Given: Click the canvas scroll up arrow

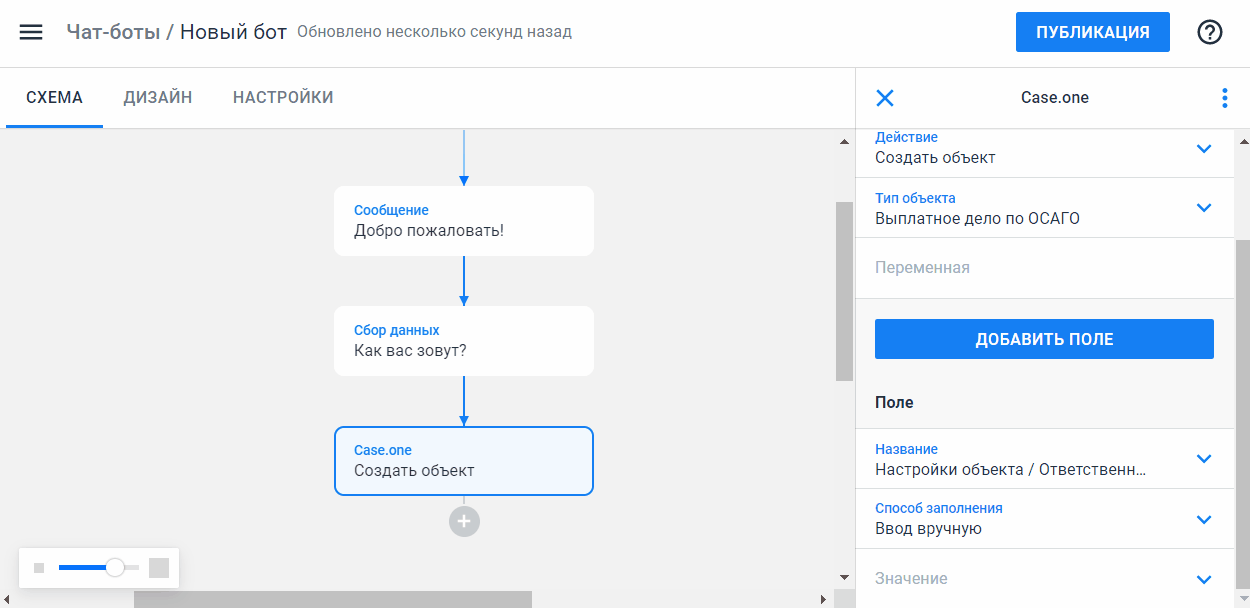Looking at the screenshot, I should (x=844, y=141).
